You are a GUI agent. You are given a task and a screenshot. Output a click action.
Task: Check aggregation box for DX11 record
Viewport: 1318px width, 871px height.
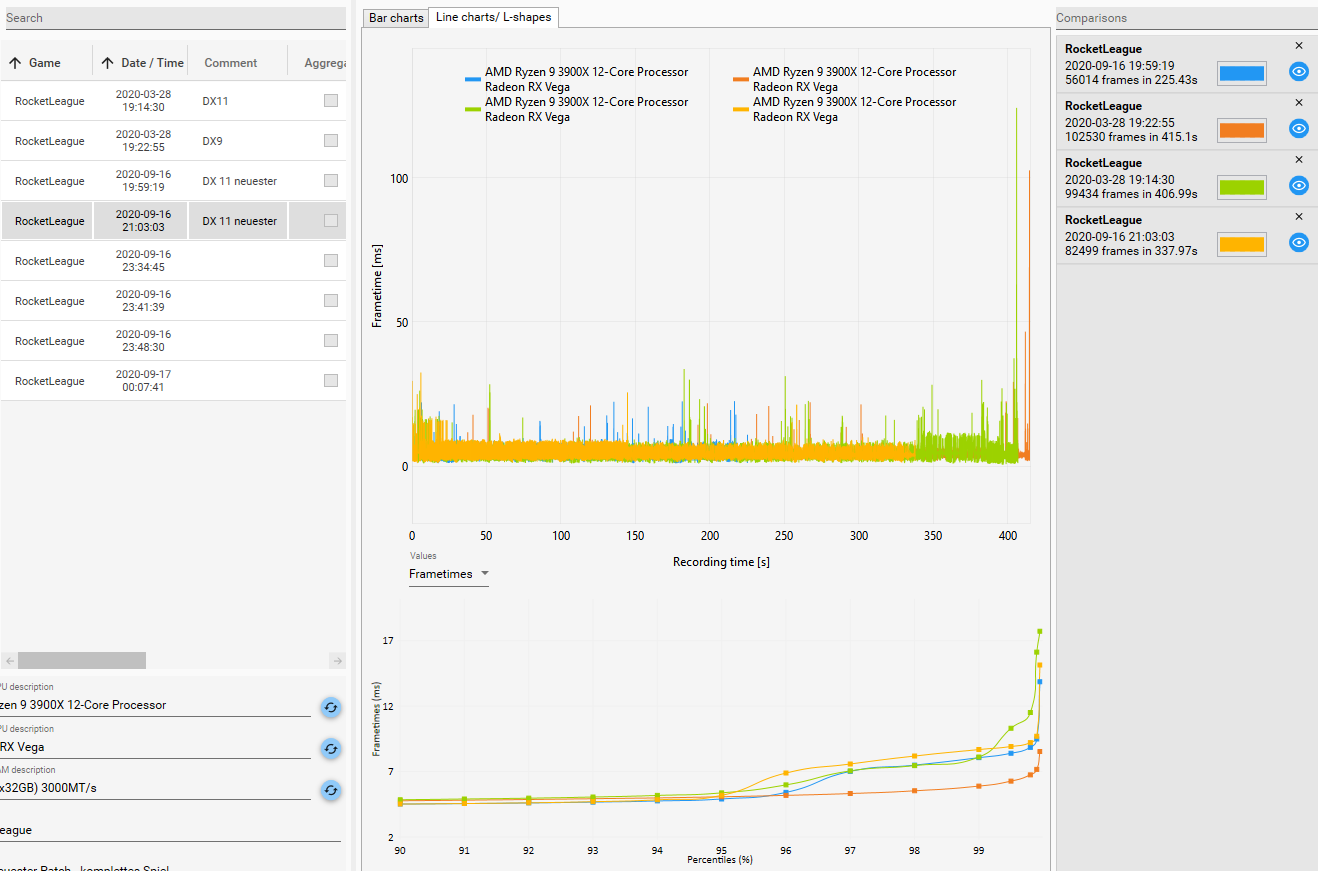331,101
